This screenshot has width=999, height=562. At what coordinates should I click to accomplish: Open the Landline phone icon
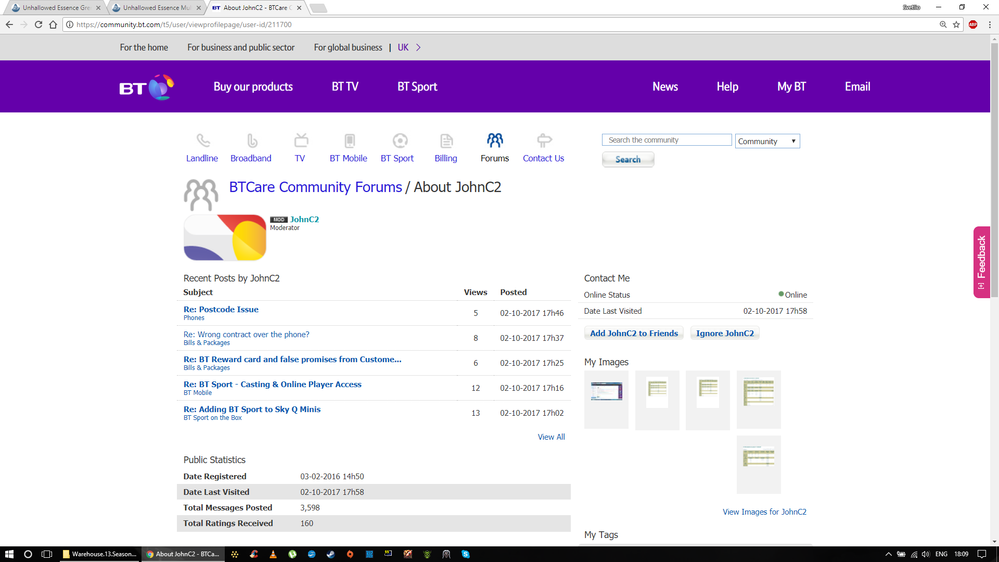coord(203,140)
